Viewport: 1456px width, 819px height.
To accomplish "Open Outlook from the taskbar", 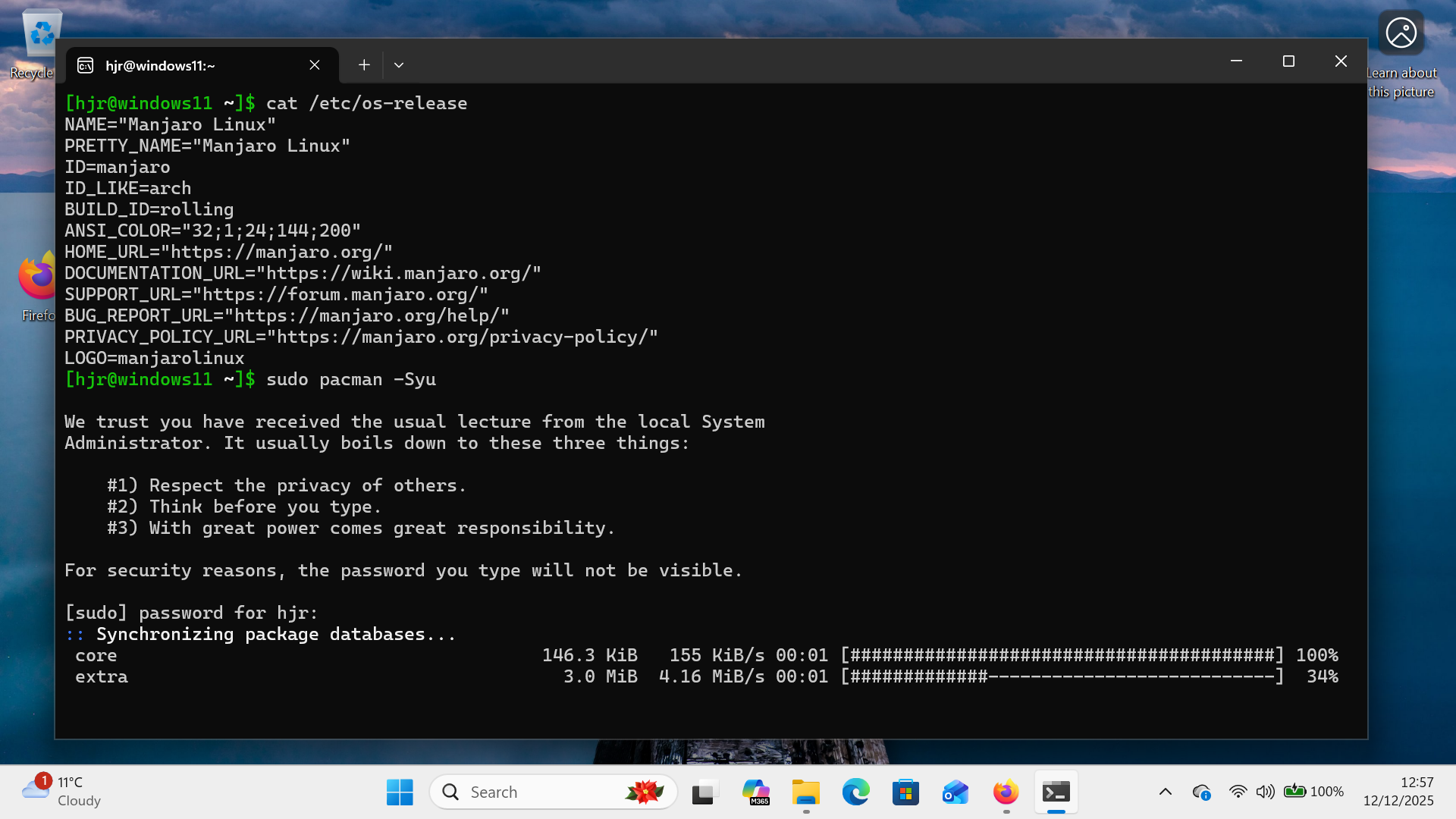I will point(955,792).
